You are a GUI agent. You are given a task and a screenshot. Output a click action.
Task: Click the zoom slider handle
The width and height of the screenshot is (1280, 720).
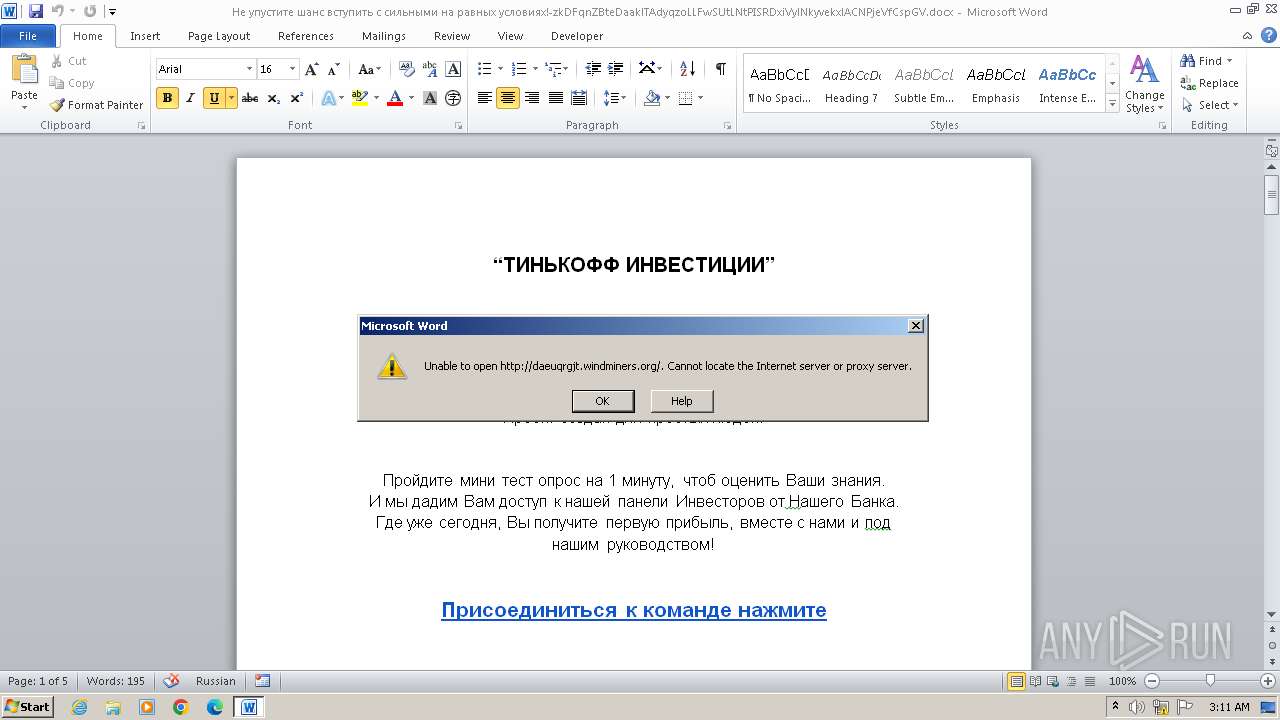[x=1210, y=681]
